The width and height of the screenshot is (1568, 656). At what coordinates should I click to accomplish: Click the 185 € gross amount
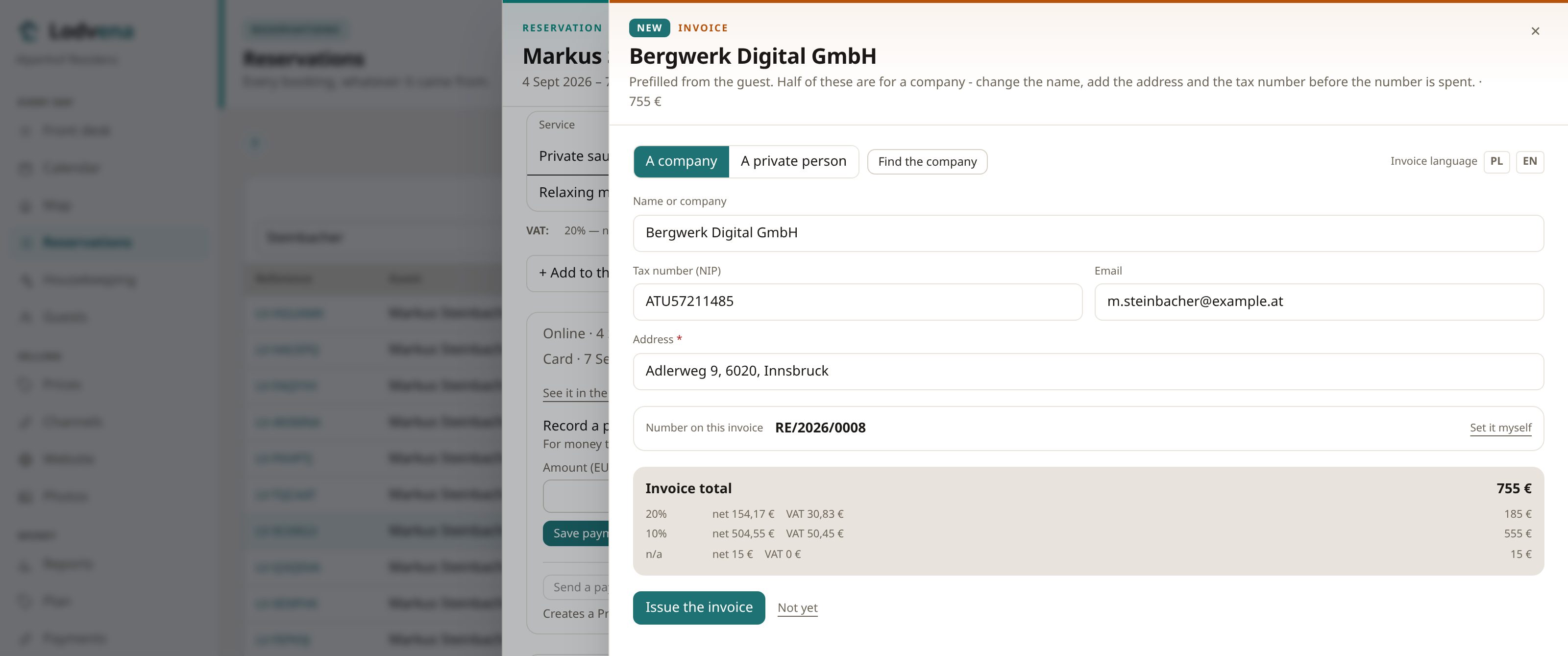(1518, 514)
